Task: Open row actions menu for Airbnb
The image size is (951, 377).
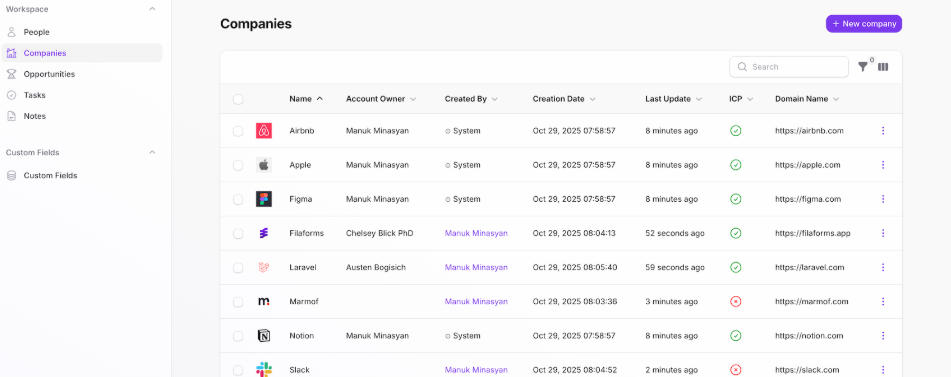Action: pyautogui.click(x=883, y=131)
